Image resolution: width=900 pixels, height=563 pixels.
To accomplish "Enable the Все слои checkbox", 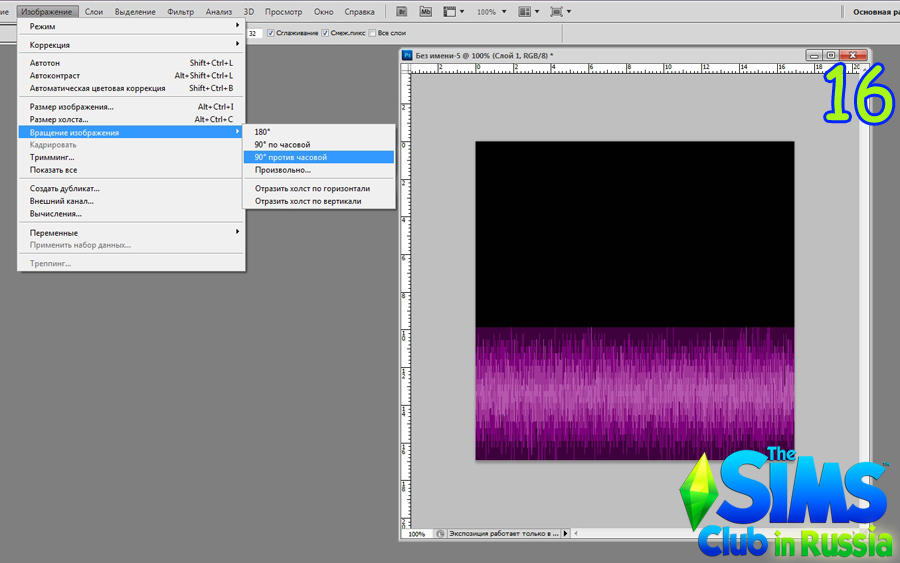I will (x=372, y=33).
